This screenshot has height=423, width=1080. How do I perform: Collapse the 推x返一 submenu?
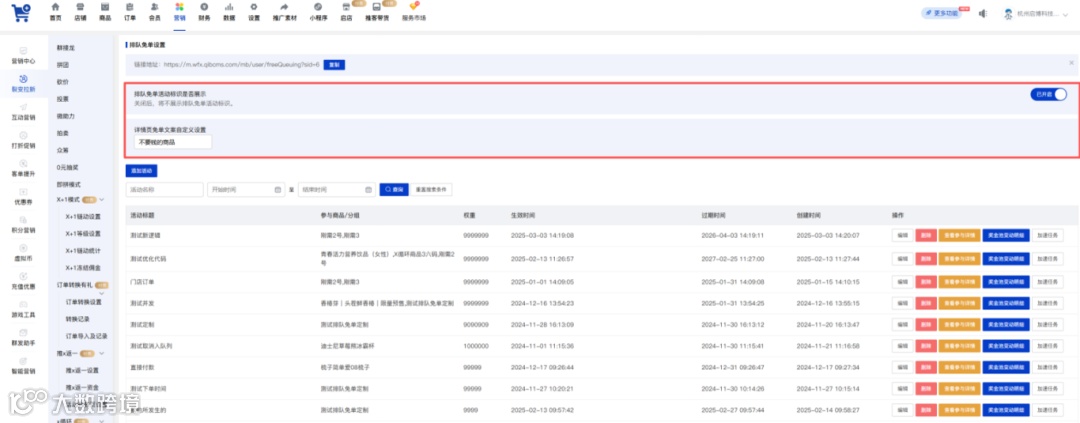[x=102, y=353]
